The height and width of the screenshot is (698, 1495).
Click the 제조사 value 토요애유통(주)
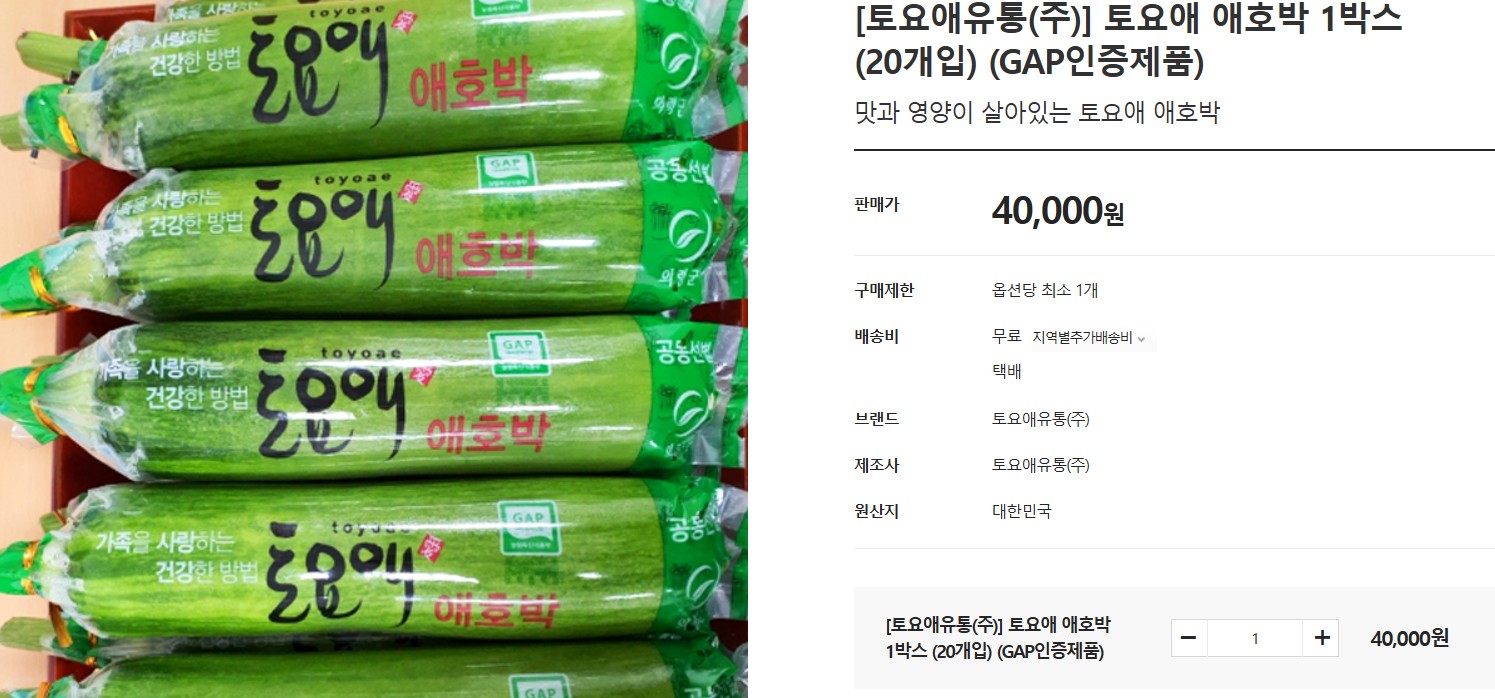click(1041, 465)
